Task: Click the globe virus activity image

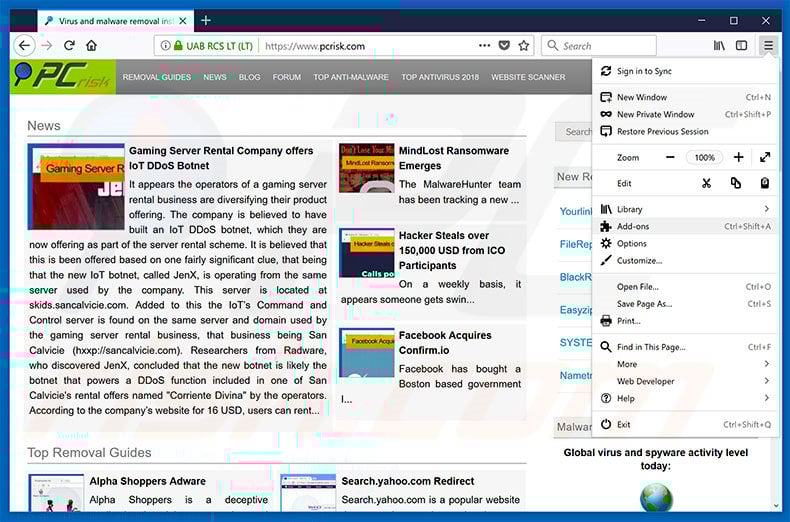Action: (656, 497)
